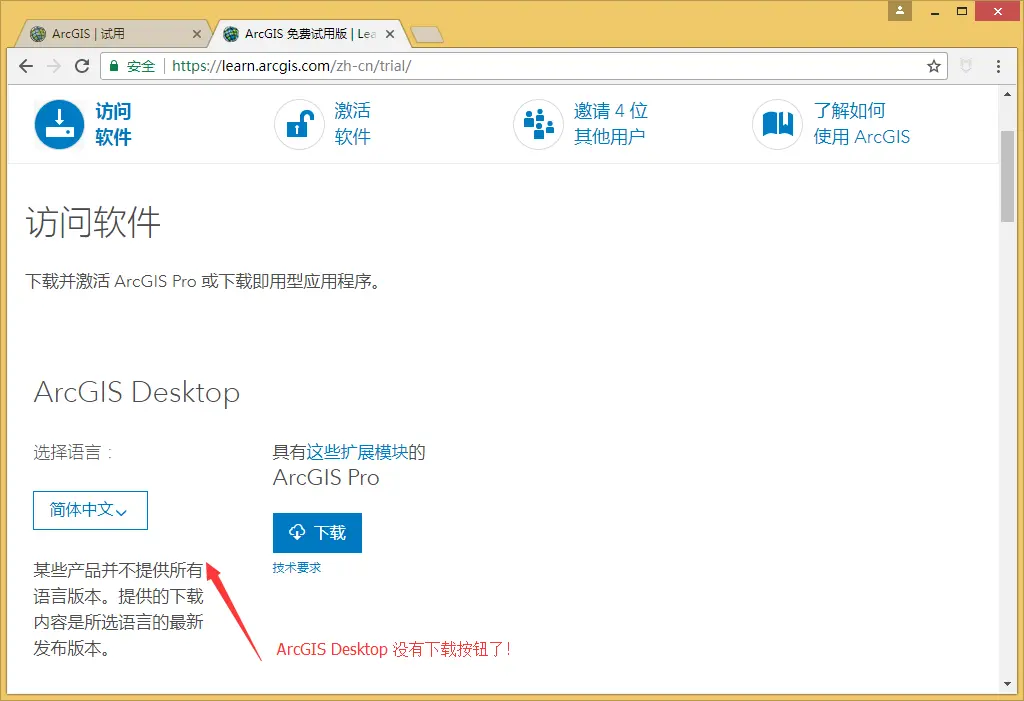Close the ArcGIS 免费试用版 tab
Viewport: 1024px width, 701px height.
(x=390, y=34)
